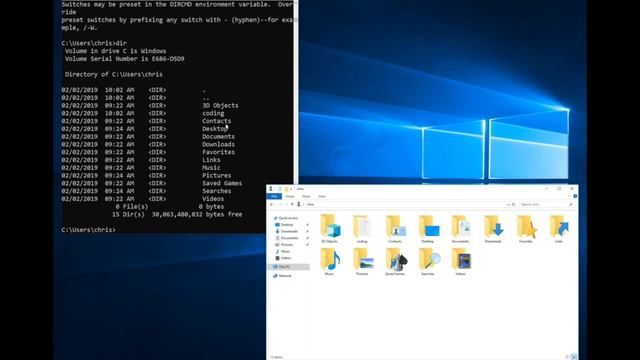The height and width of the screenshot is (360, 640).
Task: Expand the ribbon with the chevron near help
Action: point(570,196)
